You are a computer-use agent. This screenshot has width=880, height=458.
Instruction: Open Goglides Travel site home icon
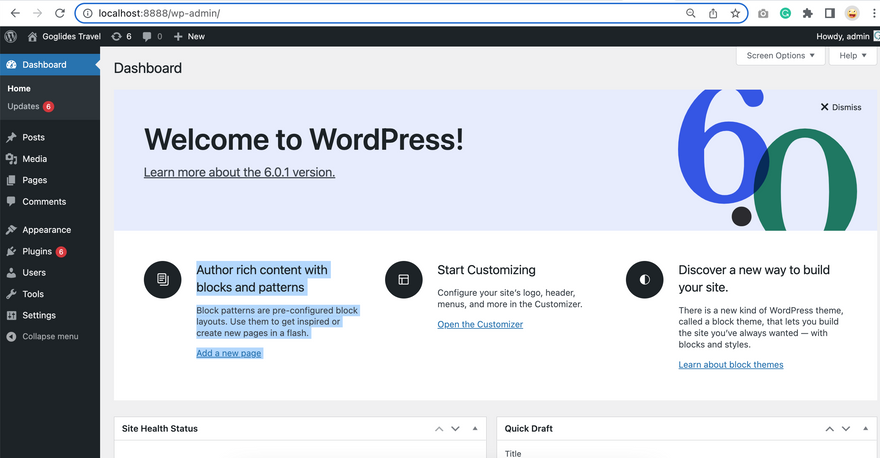click(x=33, y=36)
